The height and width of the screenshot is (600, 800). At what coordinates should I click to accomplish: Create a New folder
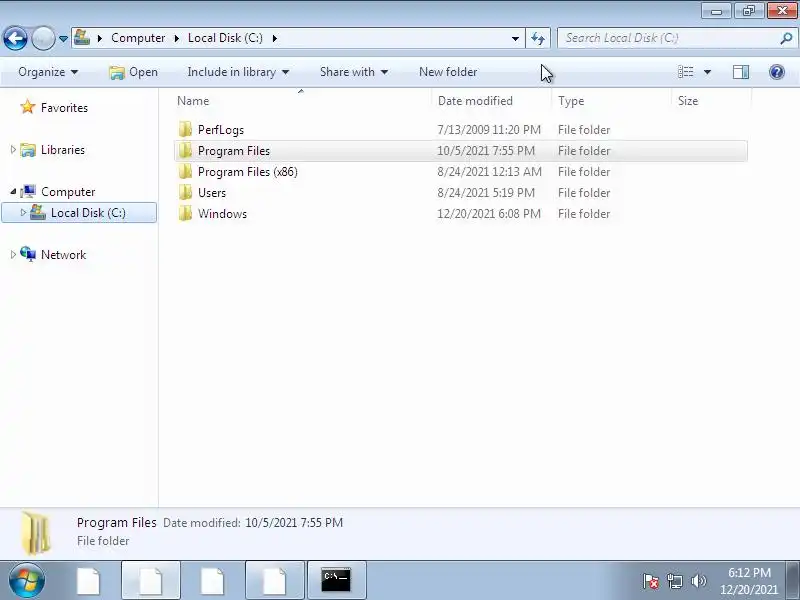pos(448,72)
